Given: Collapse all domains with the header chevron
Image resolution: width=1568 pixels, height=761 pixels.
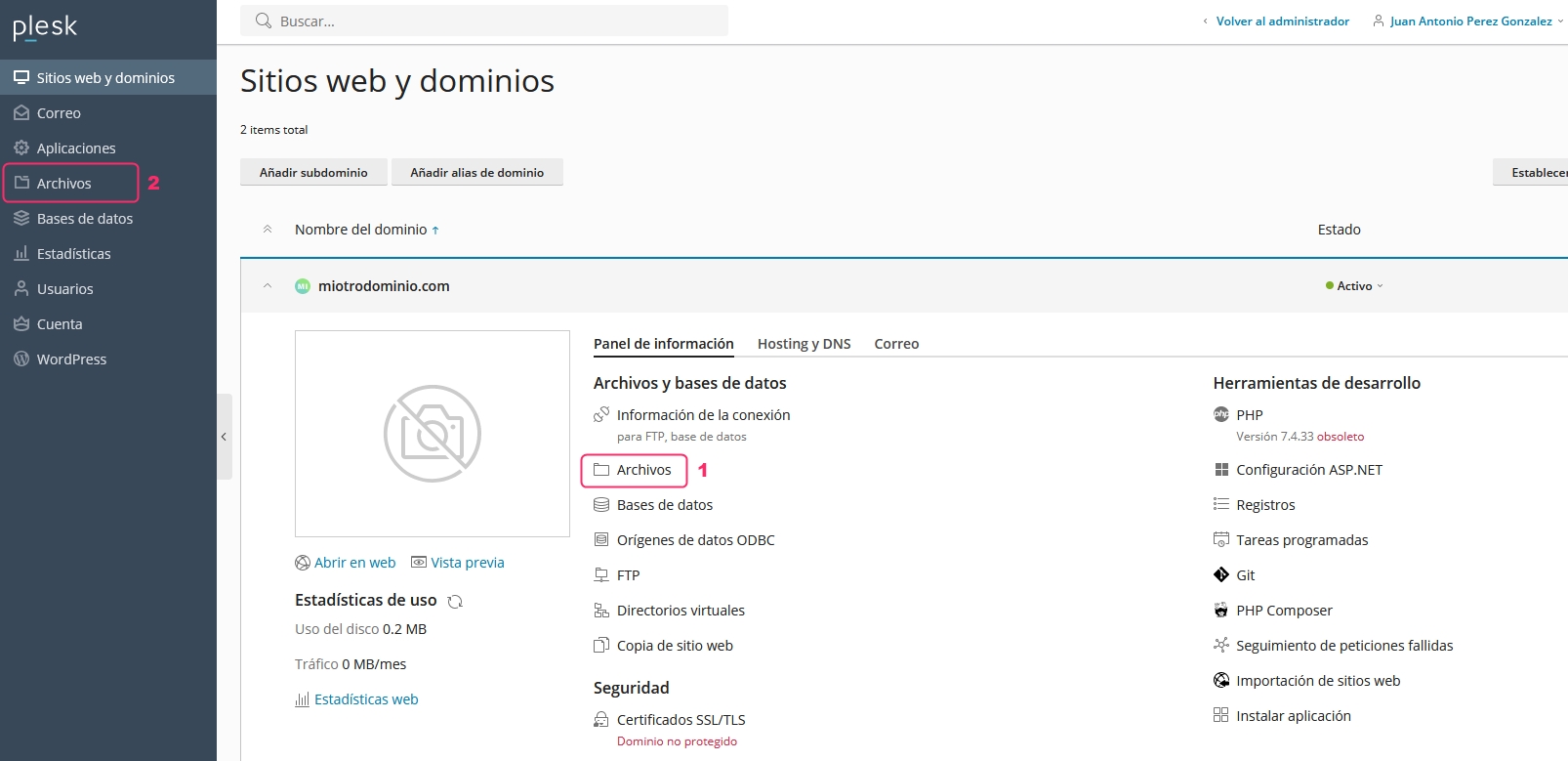Looking at the screenshot, I should [x=268, y=229].
